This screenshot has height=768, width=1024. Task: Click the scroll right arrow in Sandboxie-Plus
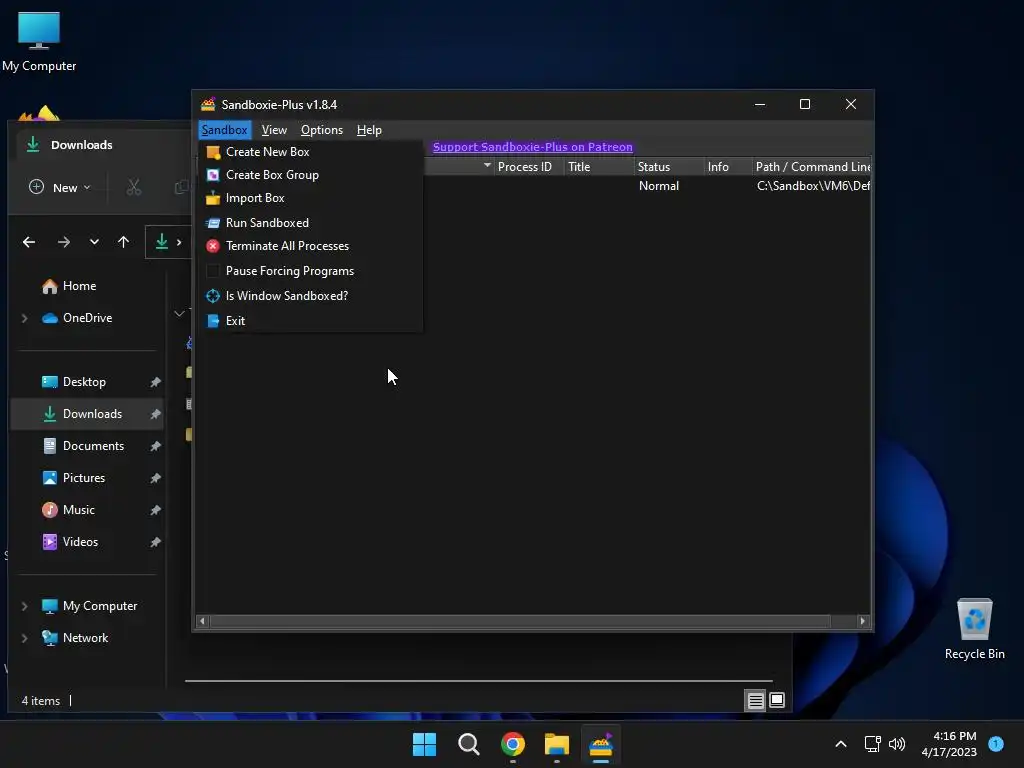point(863,621)
